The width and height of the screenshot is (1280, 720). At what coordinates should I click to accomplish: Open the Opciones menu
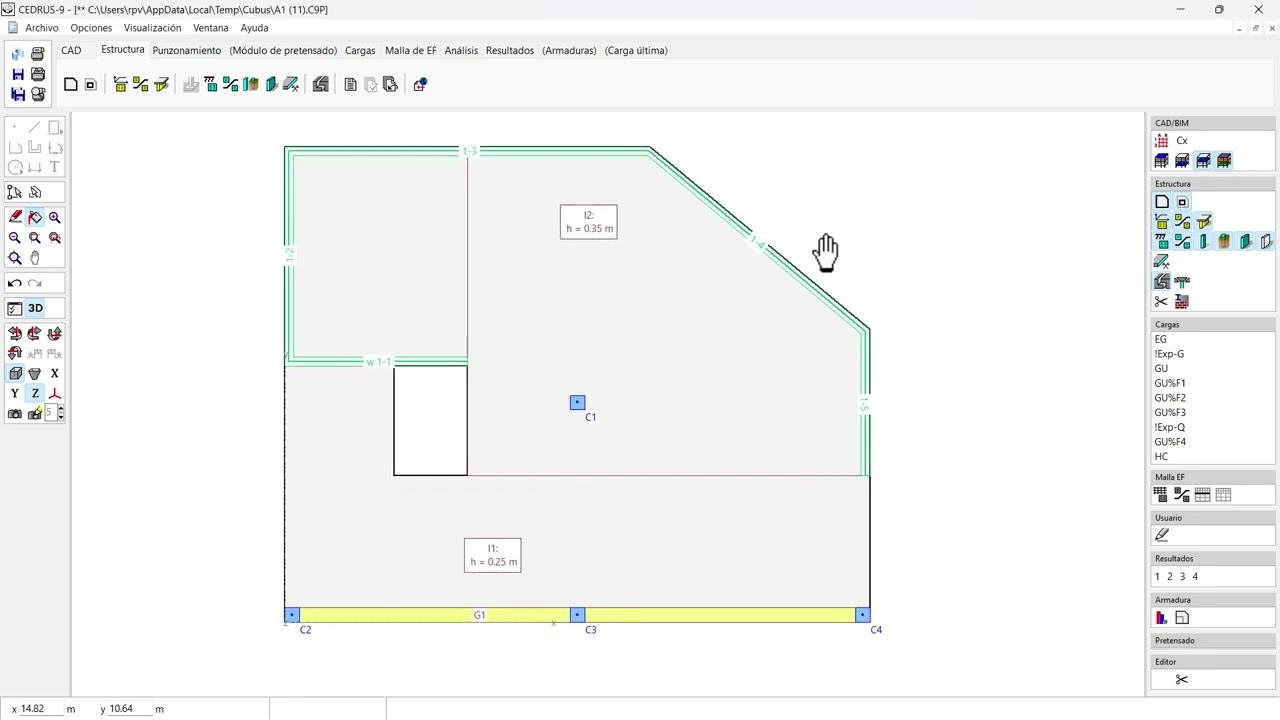click(91, 28)
